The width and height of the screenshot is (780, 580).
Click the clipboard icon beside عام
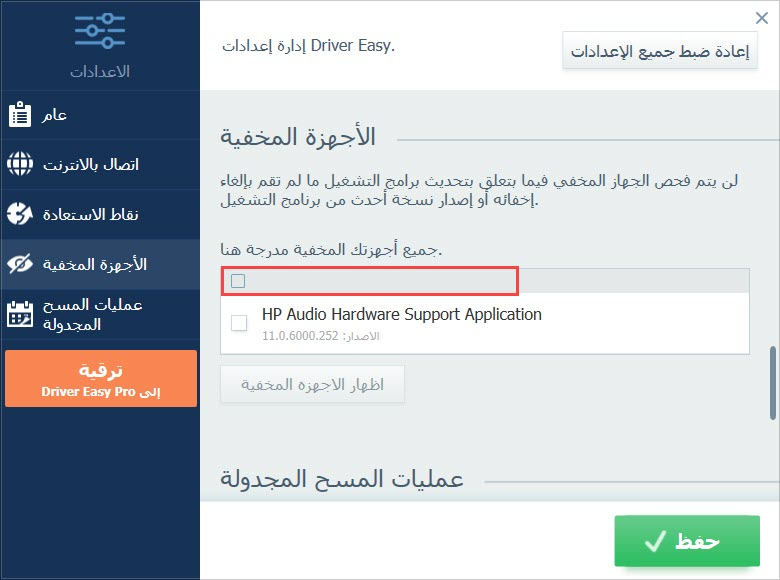[x=19, y=114]
